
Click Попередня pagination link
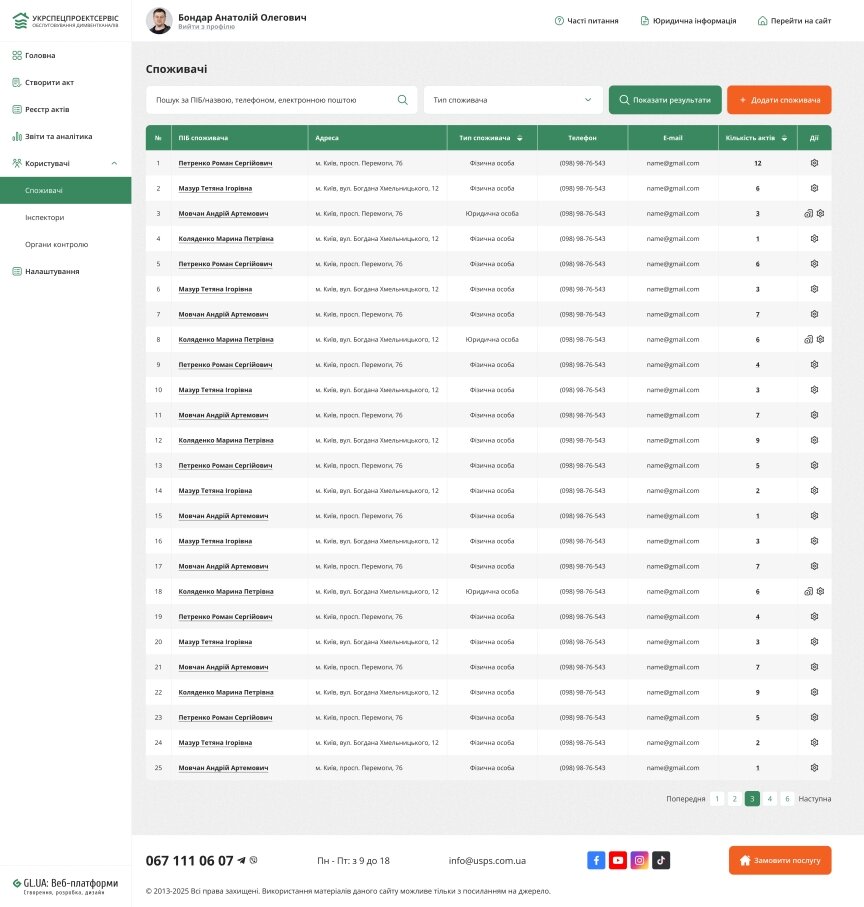click(x=685, y=799)
